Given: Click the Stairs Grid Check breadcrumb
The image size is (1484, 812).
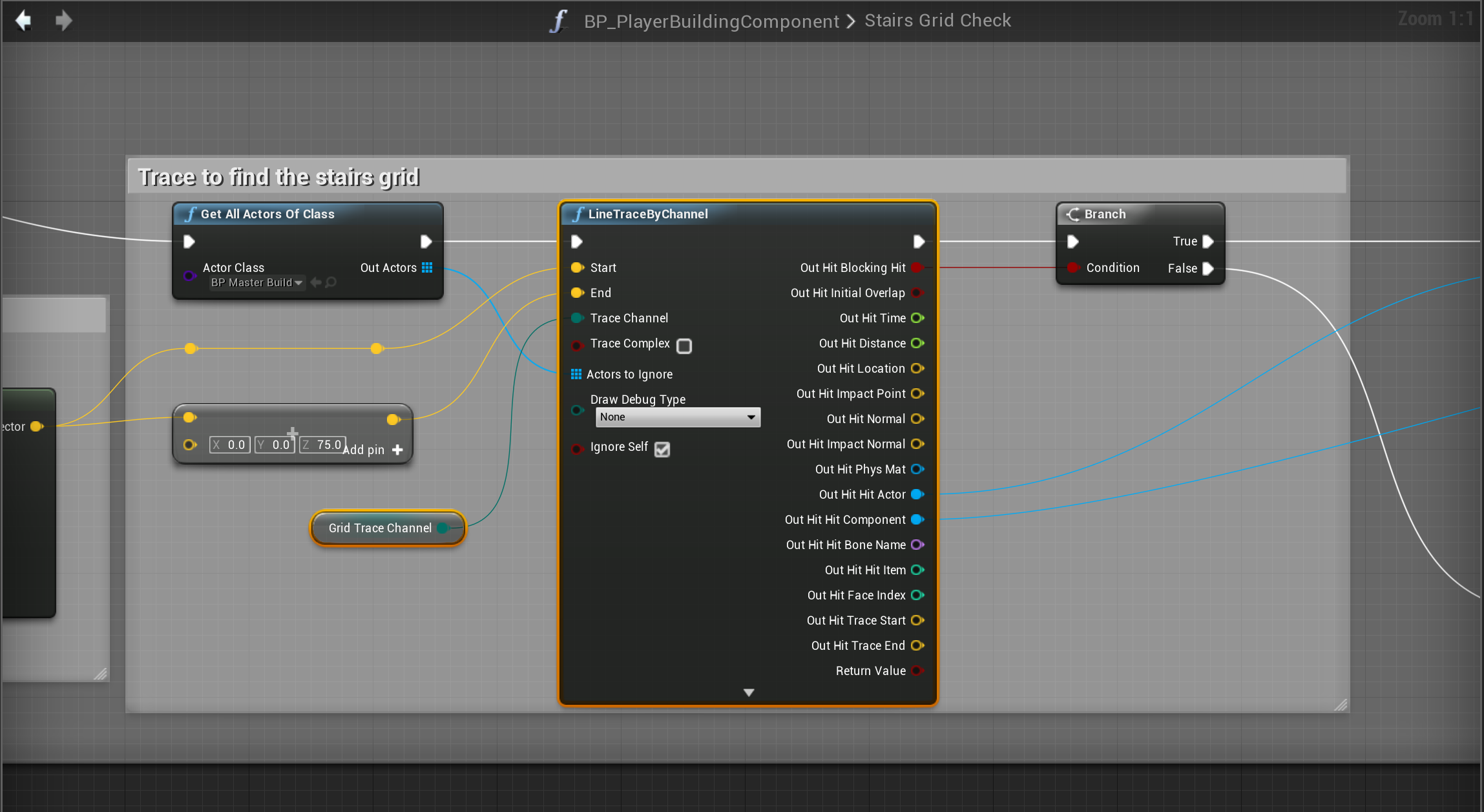Looking at the screenshot, I should 937,21.
